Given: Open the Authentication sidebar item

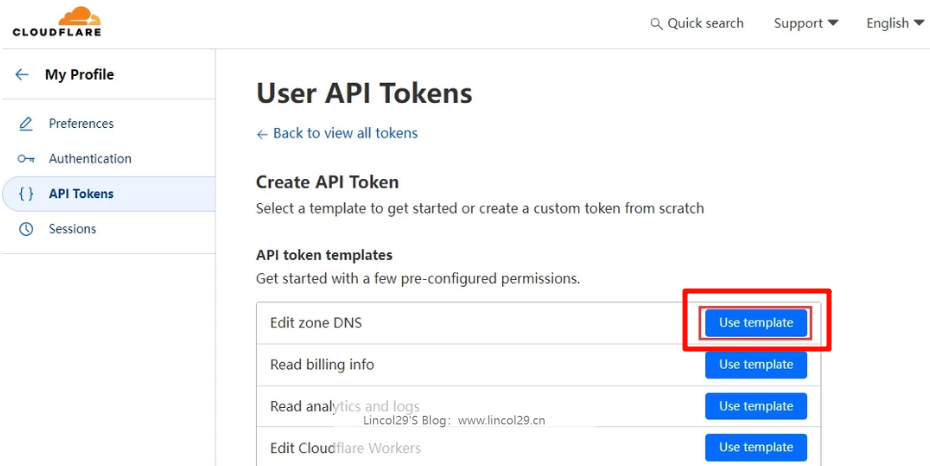Looking at the screenshot, I should point(90,159).
